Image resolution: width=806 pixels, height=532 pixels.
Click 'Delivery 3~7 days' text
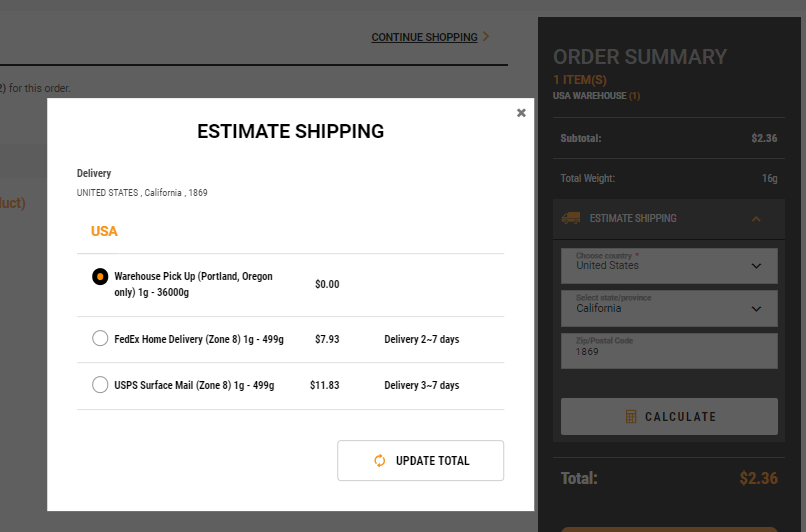point(422,386)
